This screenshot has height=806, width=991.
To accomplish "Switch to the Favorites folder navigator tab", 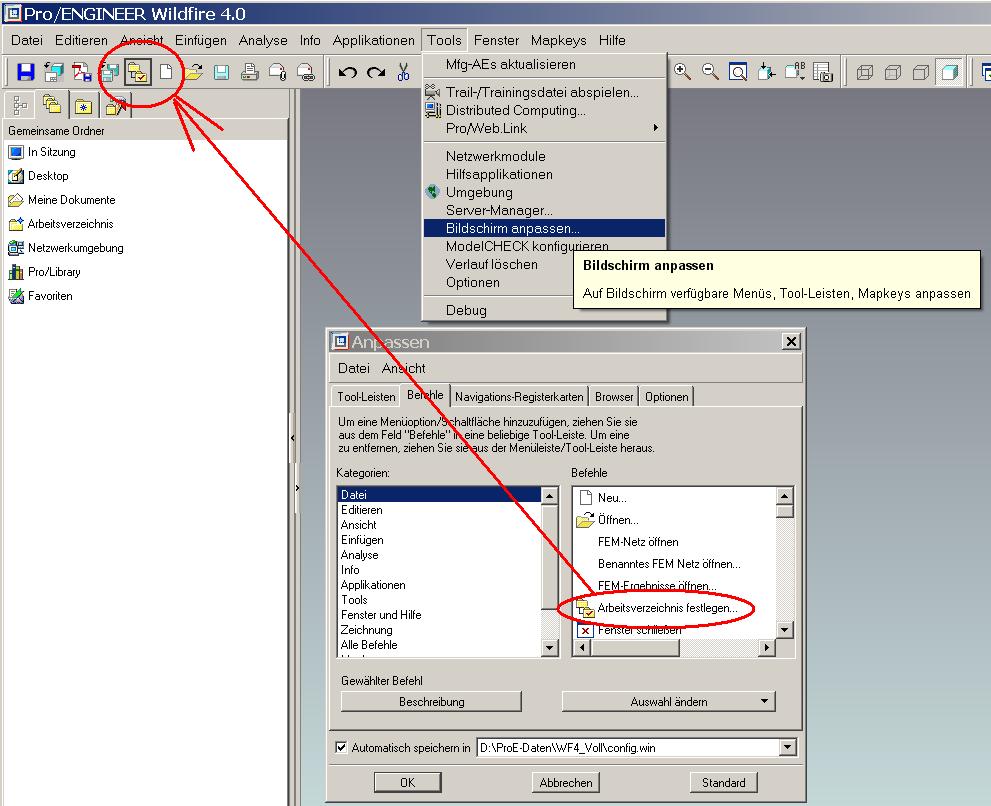I will (x=83, y=106).
